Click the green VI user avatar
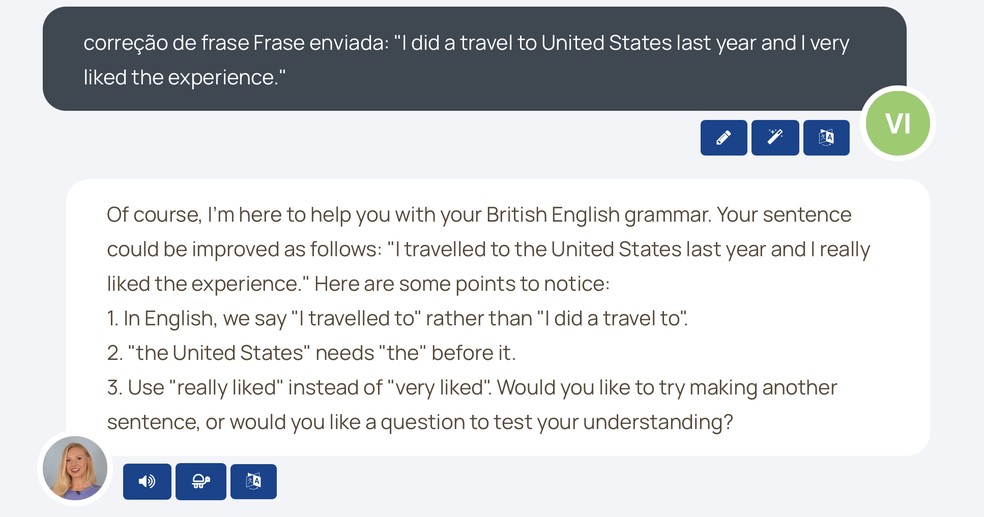This screenshot has width=984, height=517. coord(898,123)
